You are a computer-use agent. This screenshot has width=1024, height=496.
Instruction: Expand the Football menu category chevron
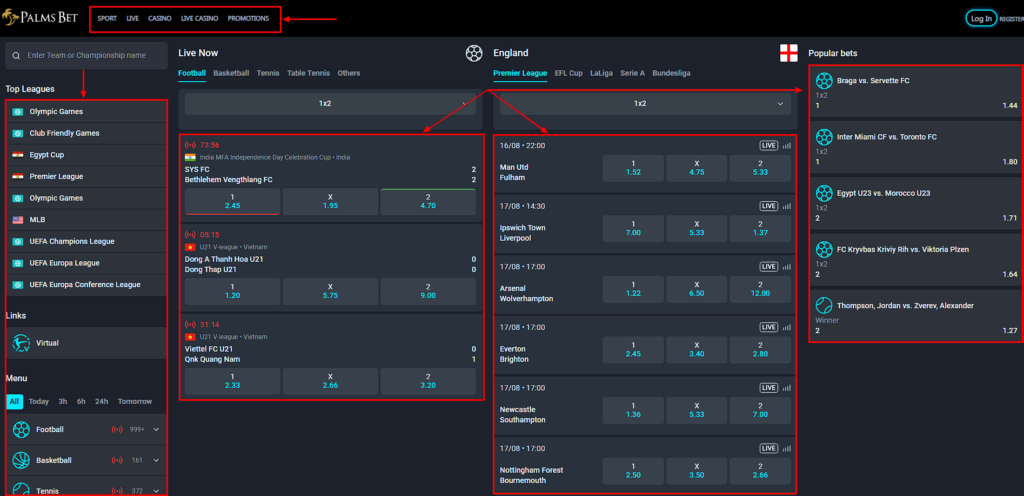[x=156, y=430]
